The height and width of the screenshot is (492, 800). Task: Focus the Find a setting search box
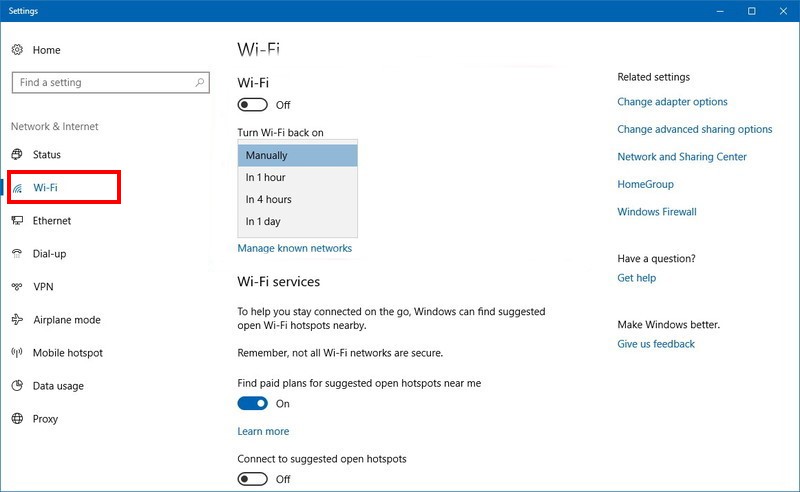pyautogui.click(x=111, y=83)
